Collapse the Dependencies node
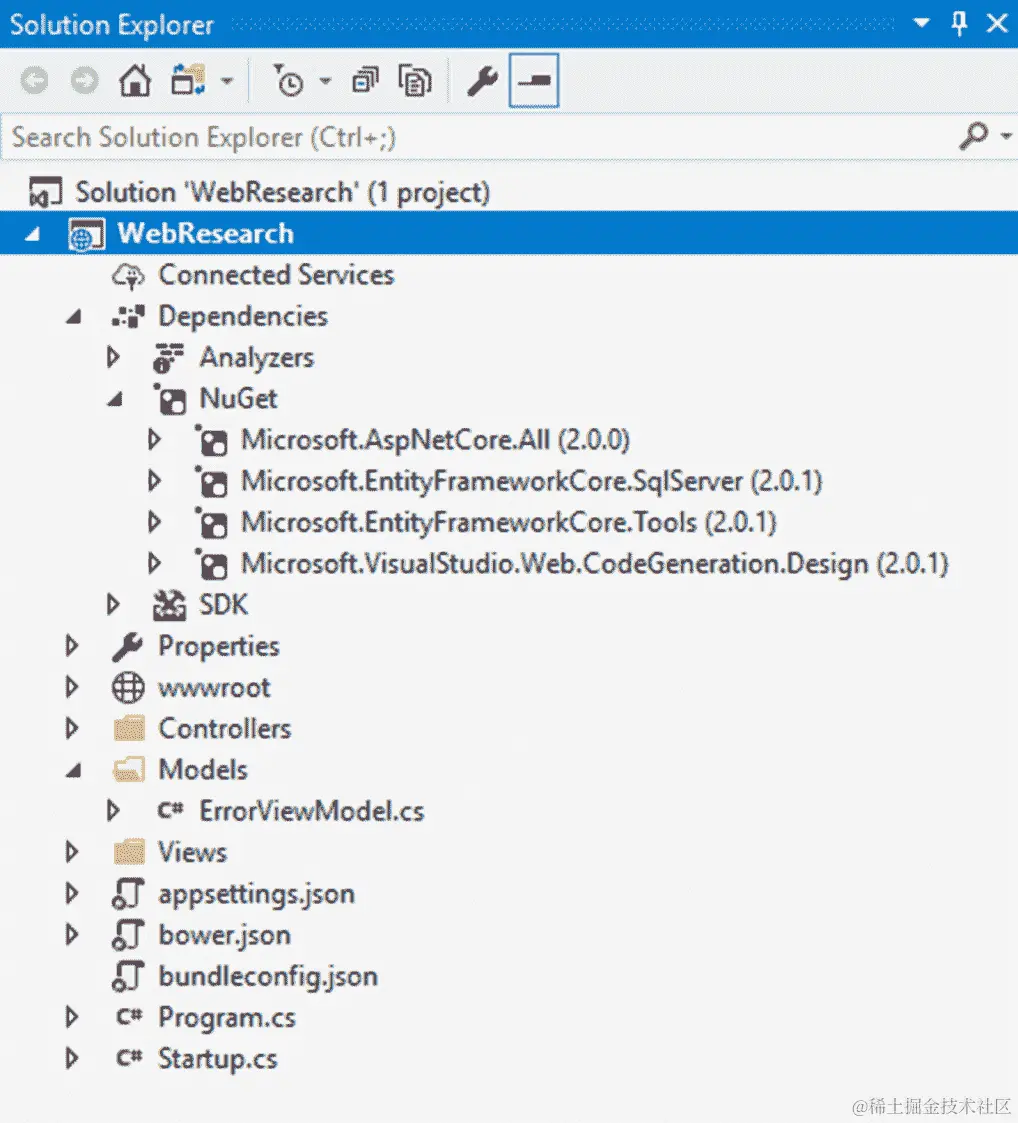 (73, 317)
